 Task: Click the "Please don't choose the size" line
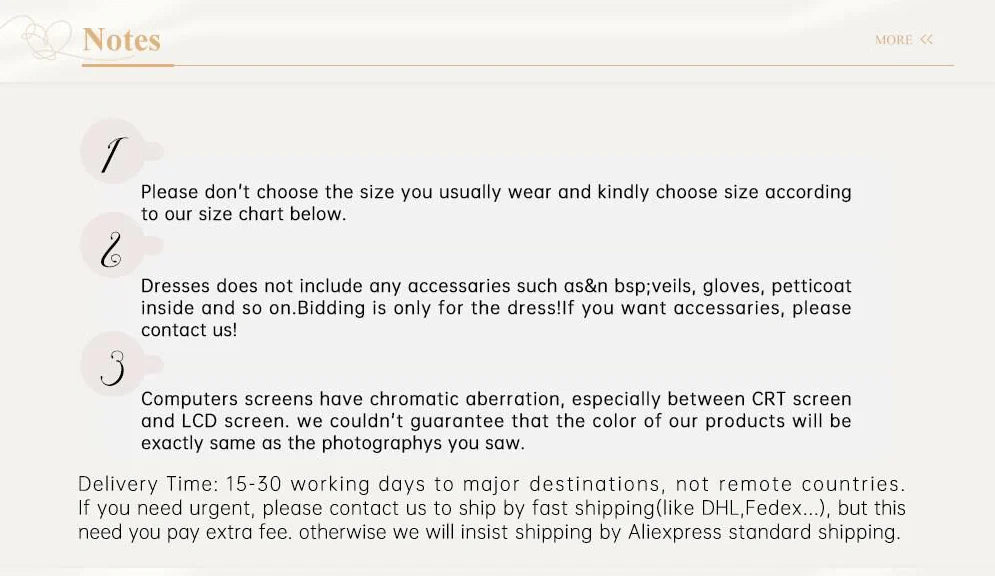(496, 192)
